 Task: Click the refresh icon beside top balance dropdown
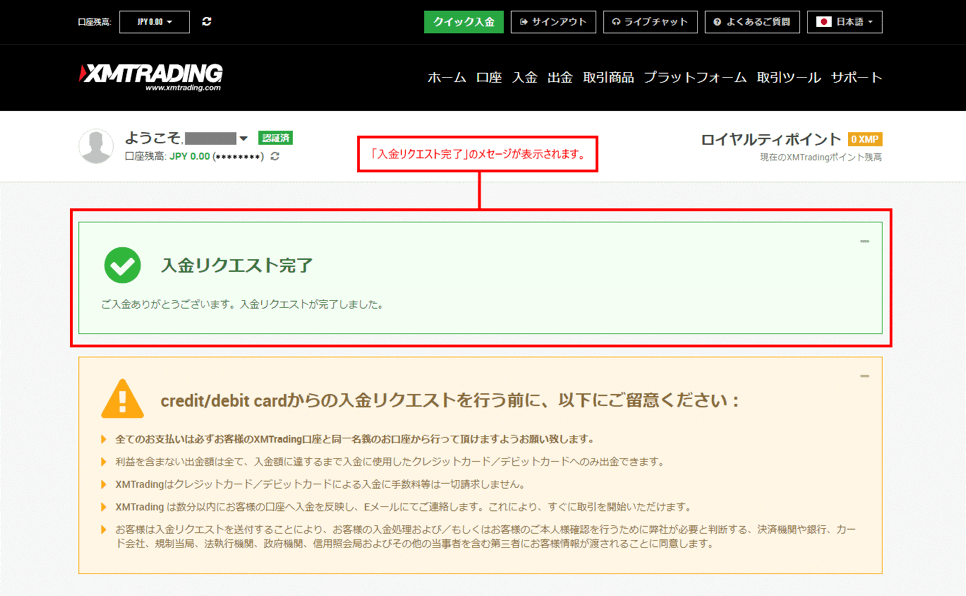point(206,21)
